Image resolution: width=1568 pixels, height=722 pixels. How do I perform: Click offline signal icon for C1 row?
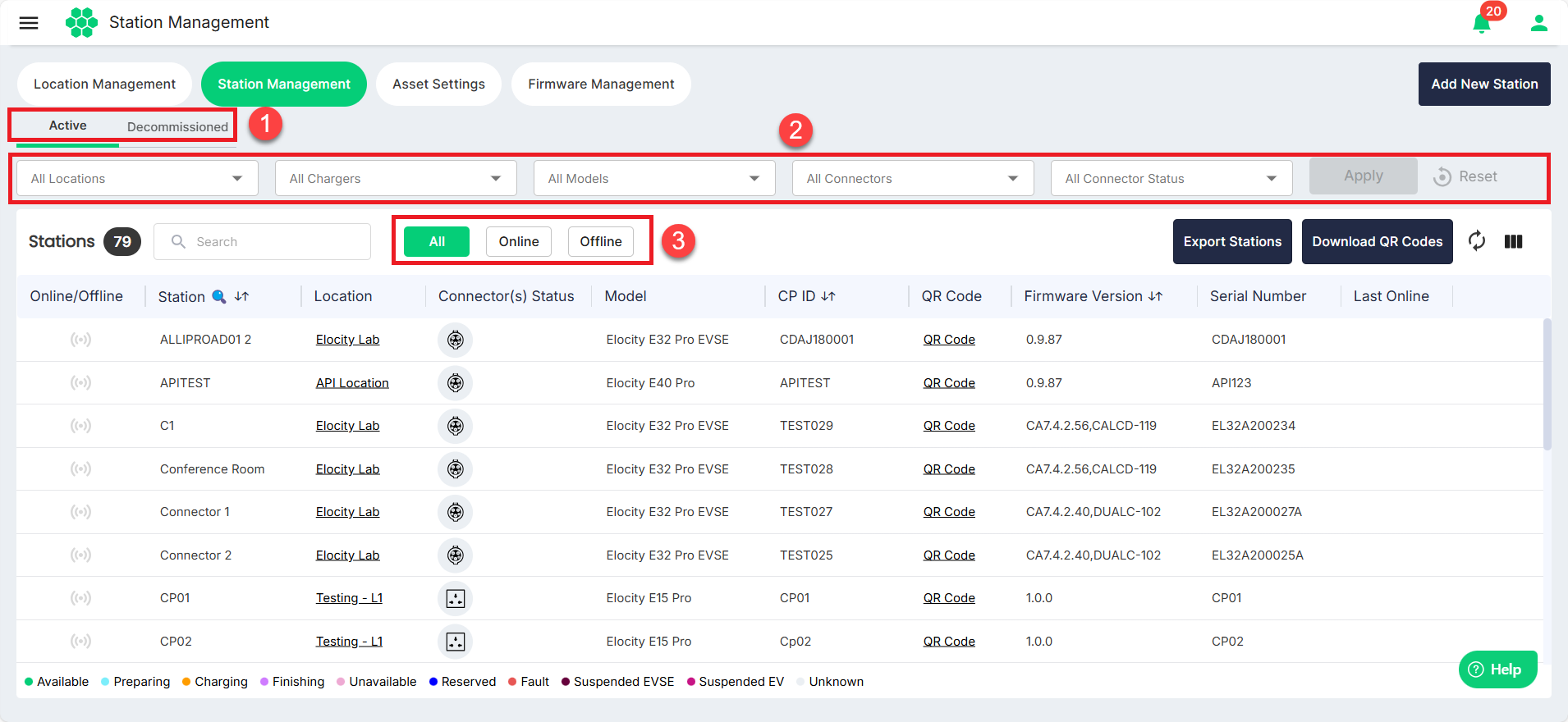coord(80,426)
